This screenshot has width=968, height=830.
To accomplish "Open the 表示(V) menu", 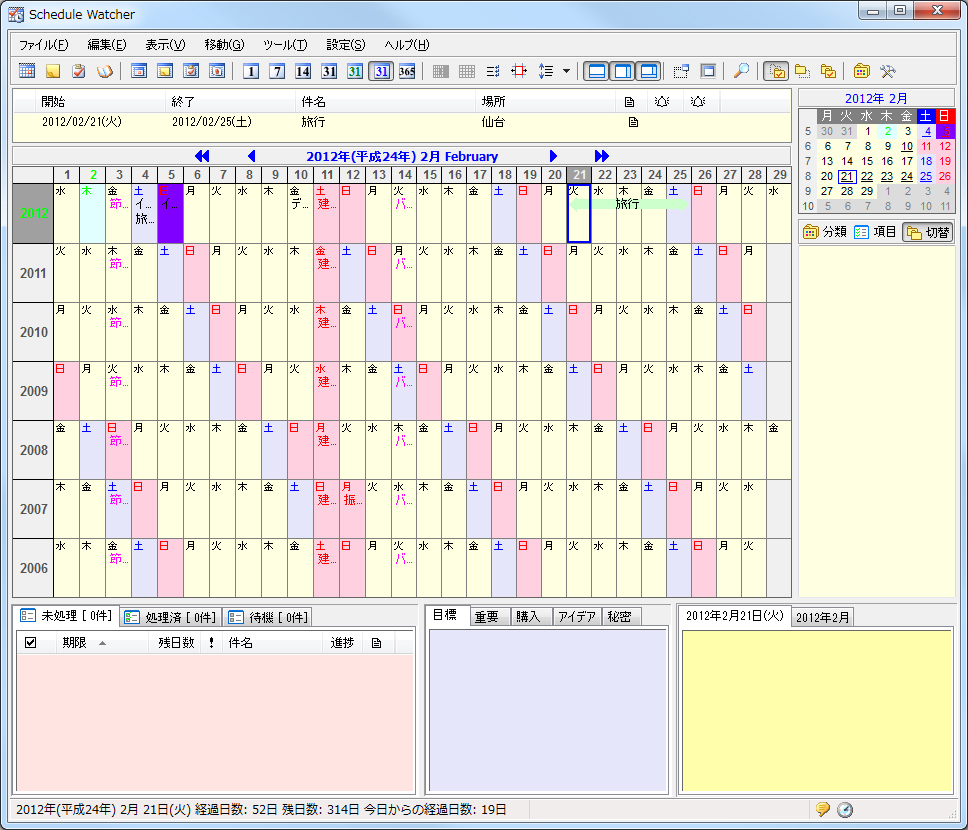I will (x=165, y=44).
